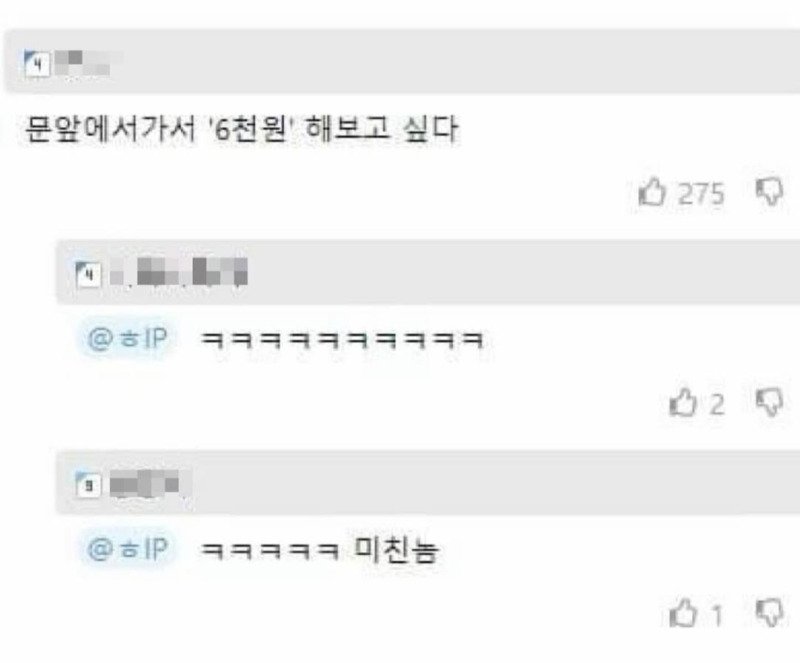Click the like count 2 on first reply

pyautogui.click(x=717, y=404)
